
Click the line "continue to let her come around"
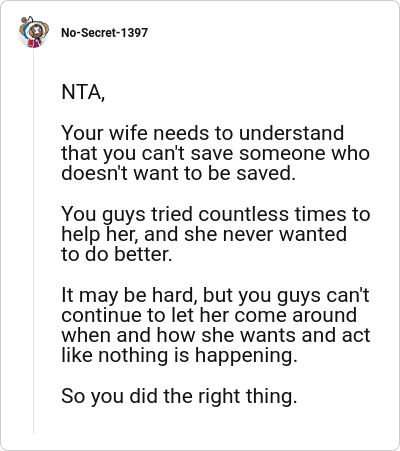209,315
